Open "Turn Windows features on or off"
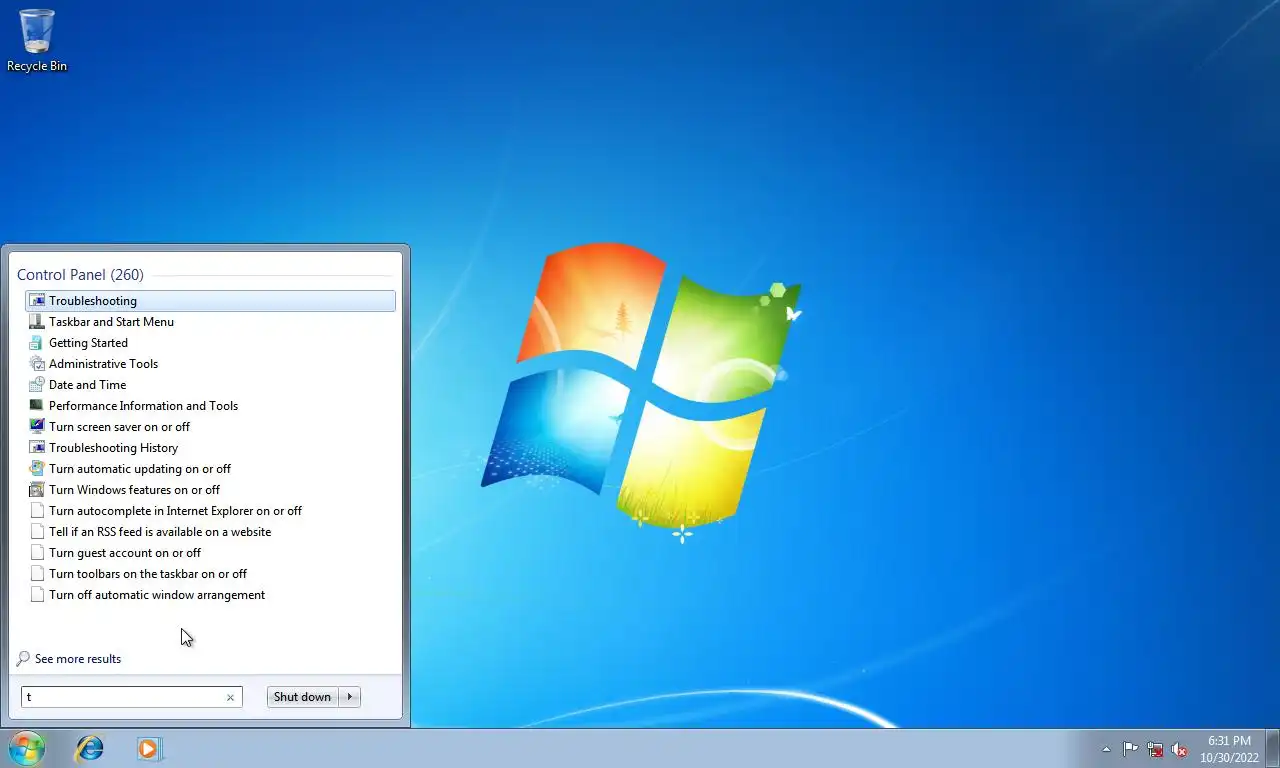1280x768 pixels. (x=210, y=490)
